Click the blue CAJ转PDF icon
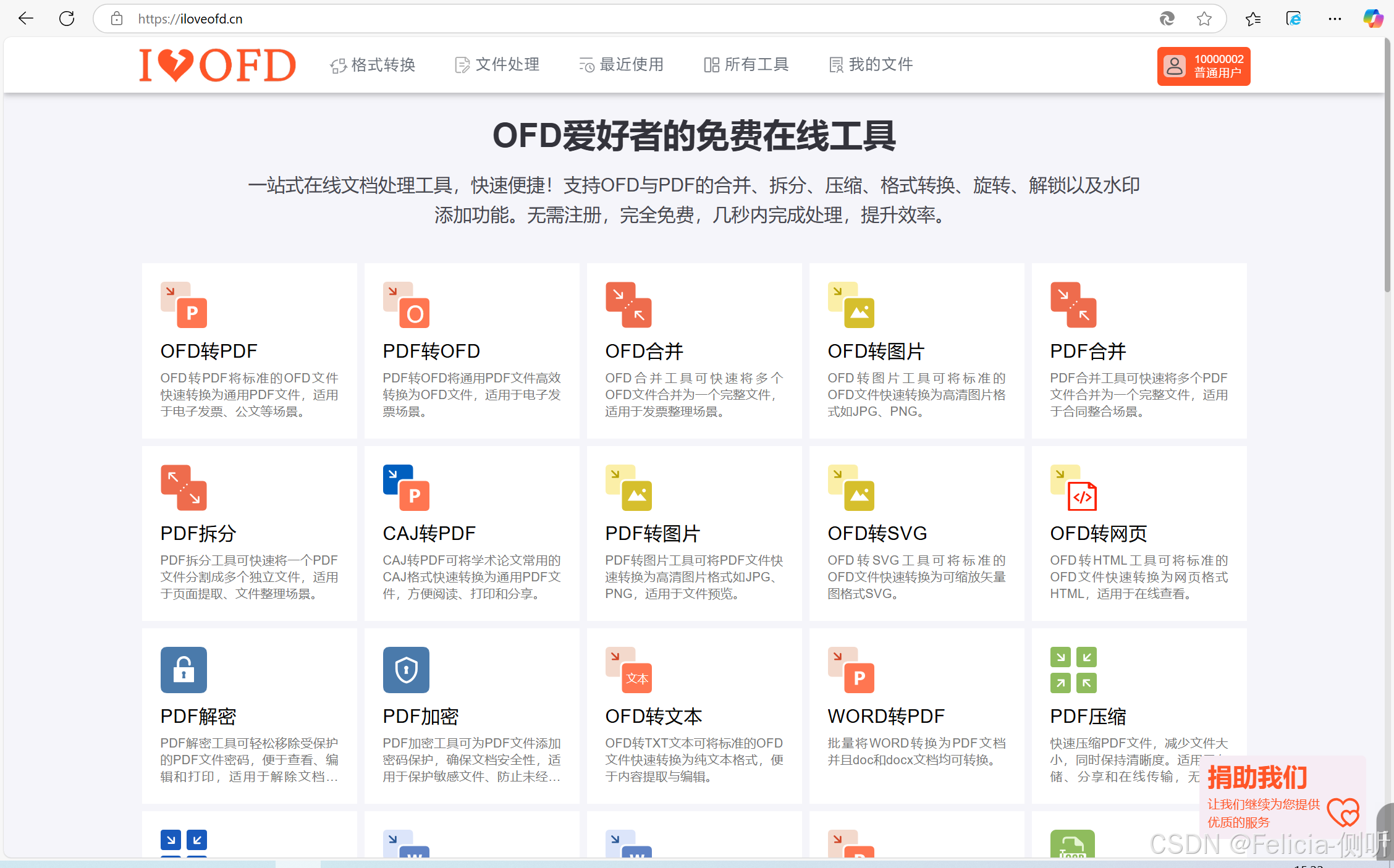The image size is (1394, 868). point(406,487)
